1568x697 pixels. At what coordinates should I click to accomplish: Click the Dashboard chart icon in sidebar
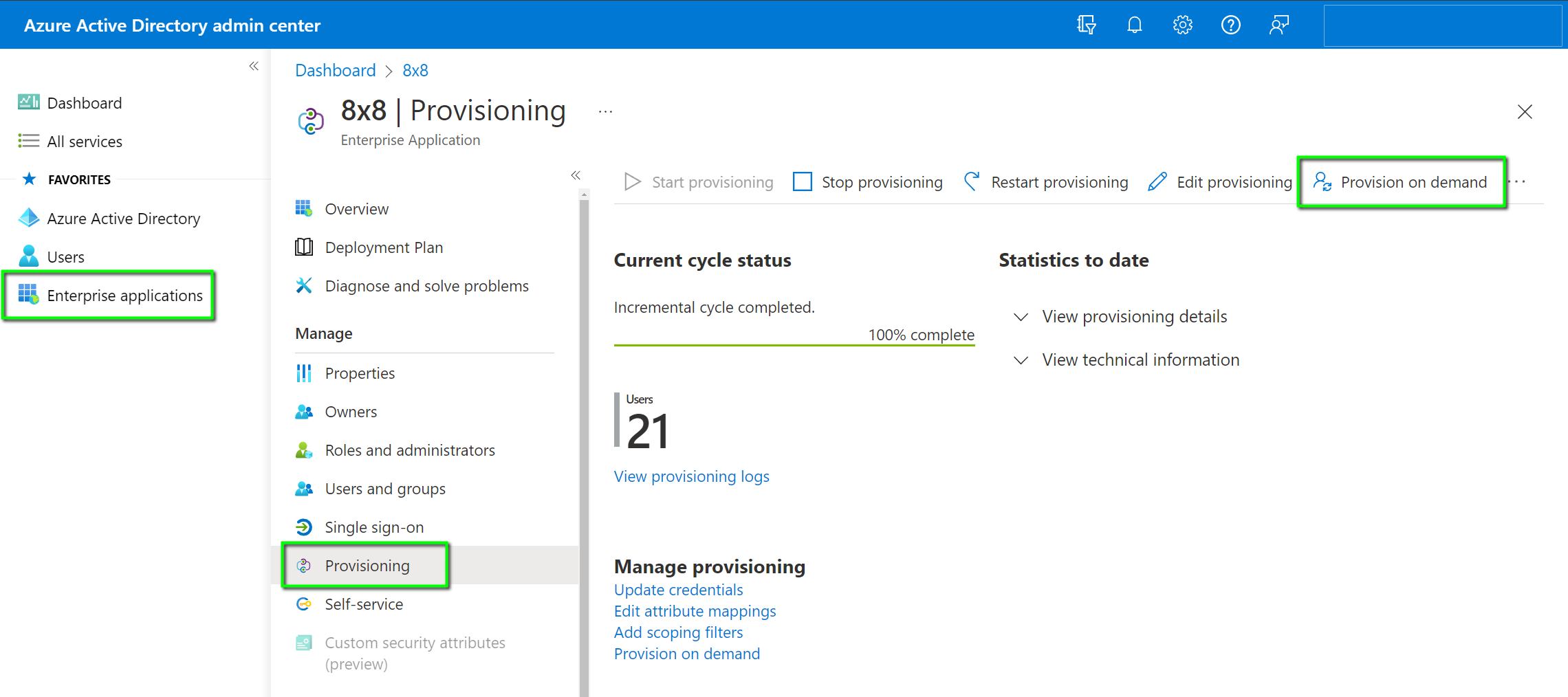point(28,102)
